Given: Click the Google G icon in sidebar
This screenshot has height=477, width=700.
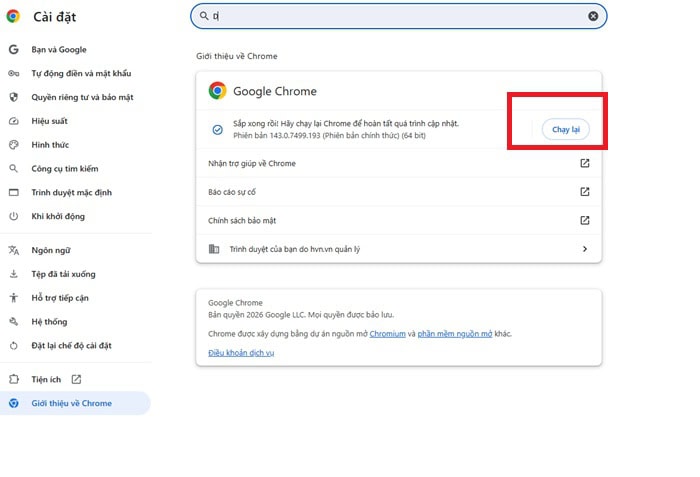Looking at the screenshot, I should [14, 50].
